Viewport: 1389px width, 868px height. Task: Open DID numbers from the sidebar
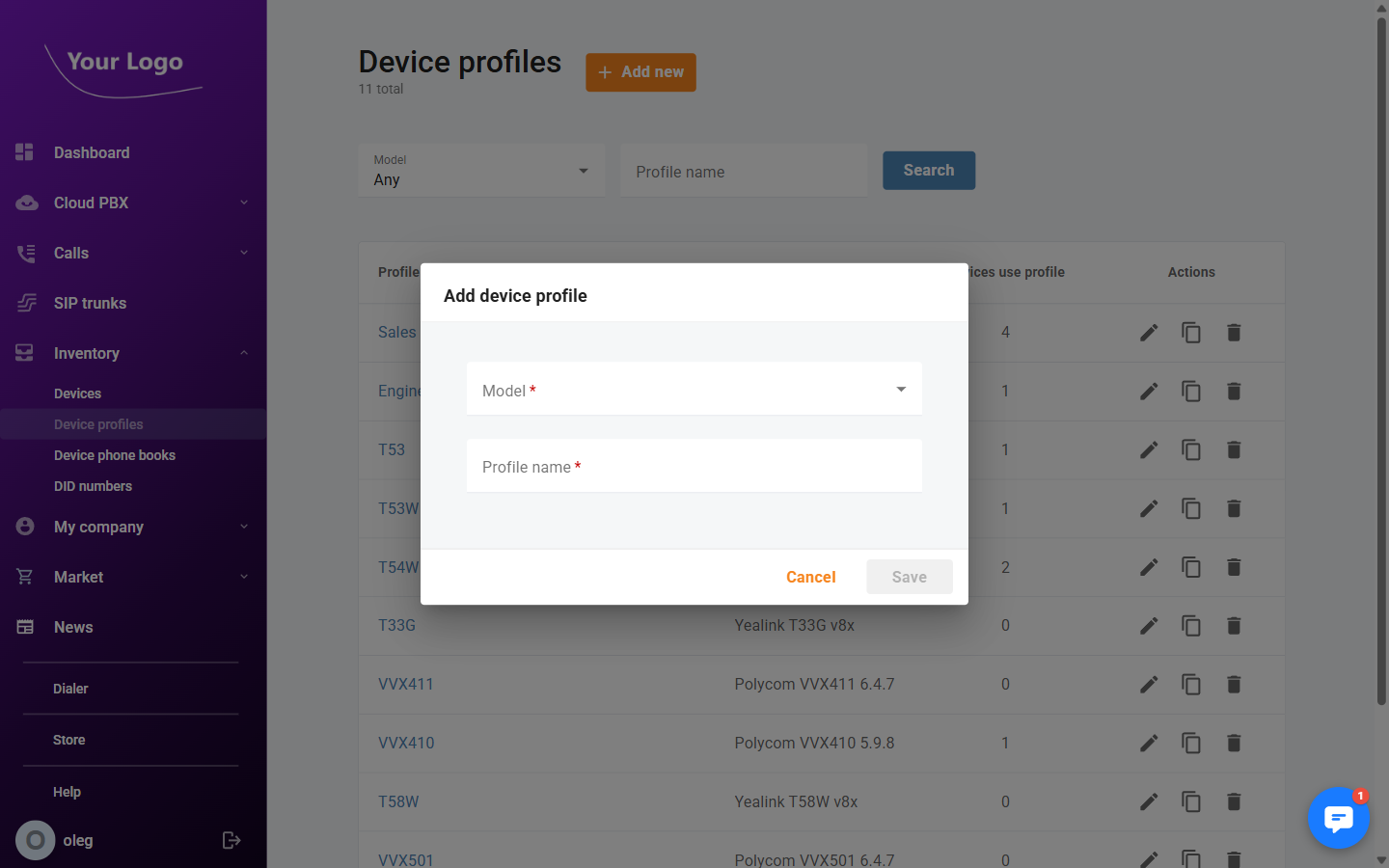click(x=93, y=486)
